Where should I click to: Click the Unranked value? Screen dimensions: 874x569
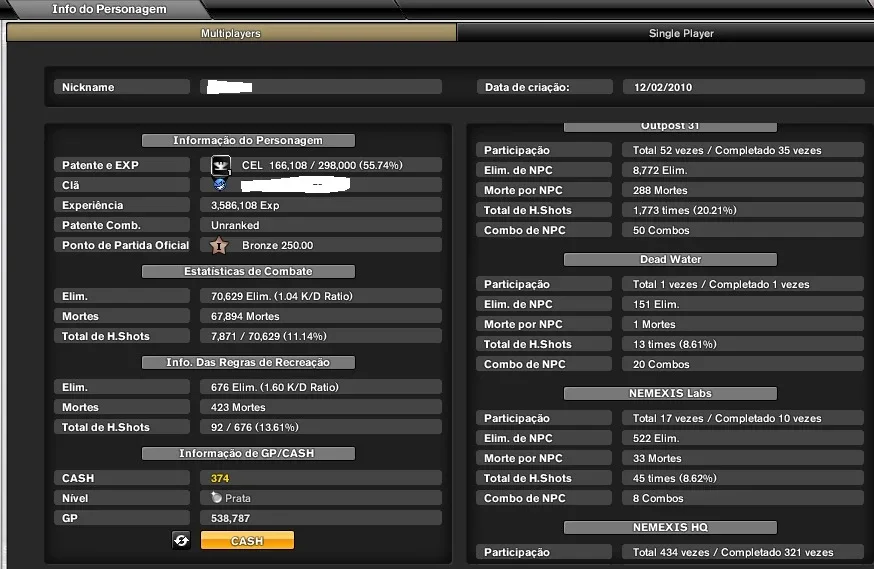pos(235,225)
